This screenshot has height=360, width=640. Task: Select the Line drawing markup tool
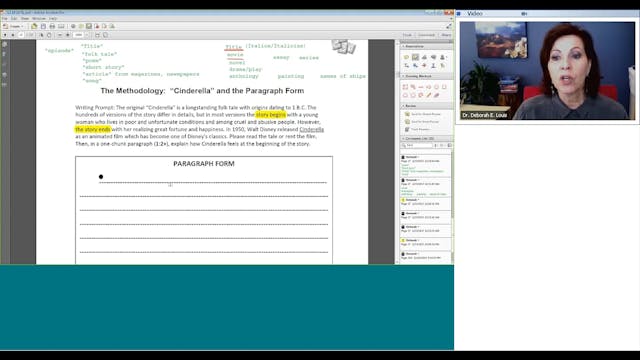click(x=421, y=87)
